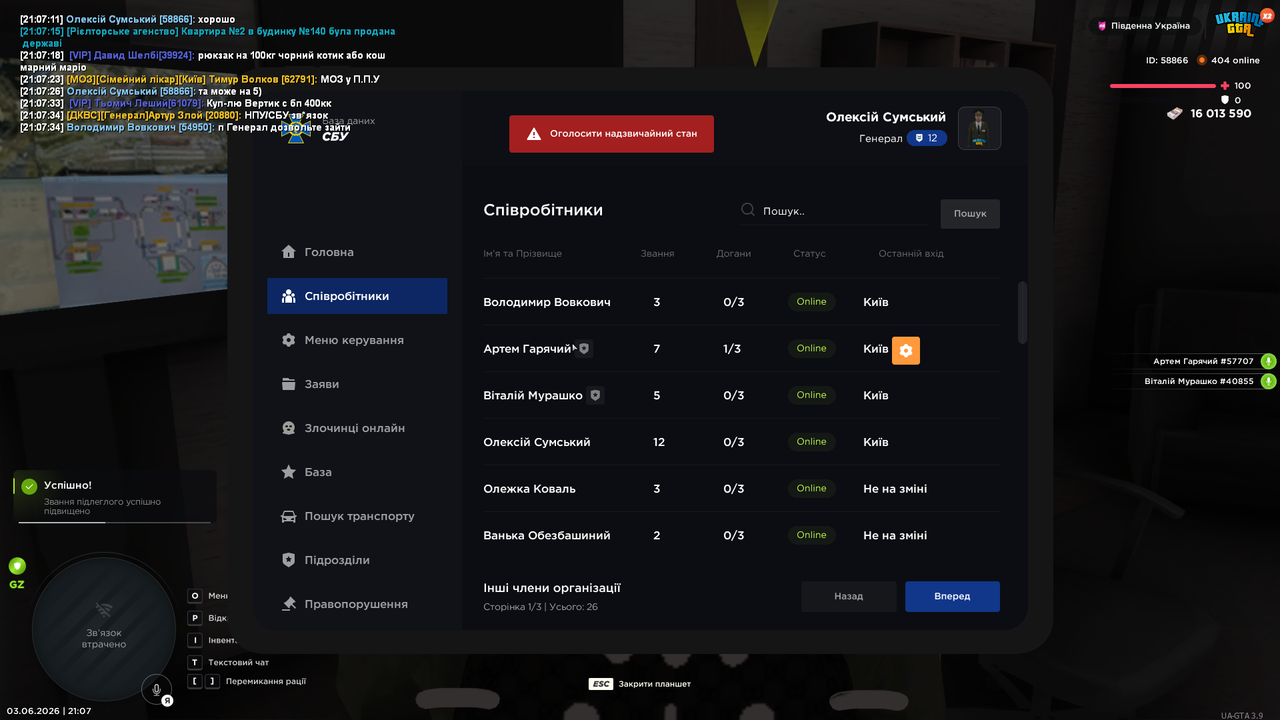Viewport: 1280px width, 720px height.
Task: Click the green GZ shield icon
Action: [x=17, y=566]
